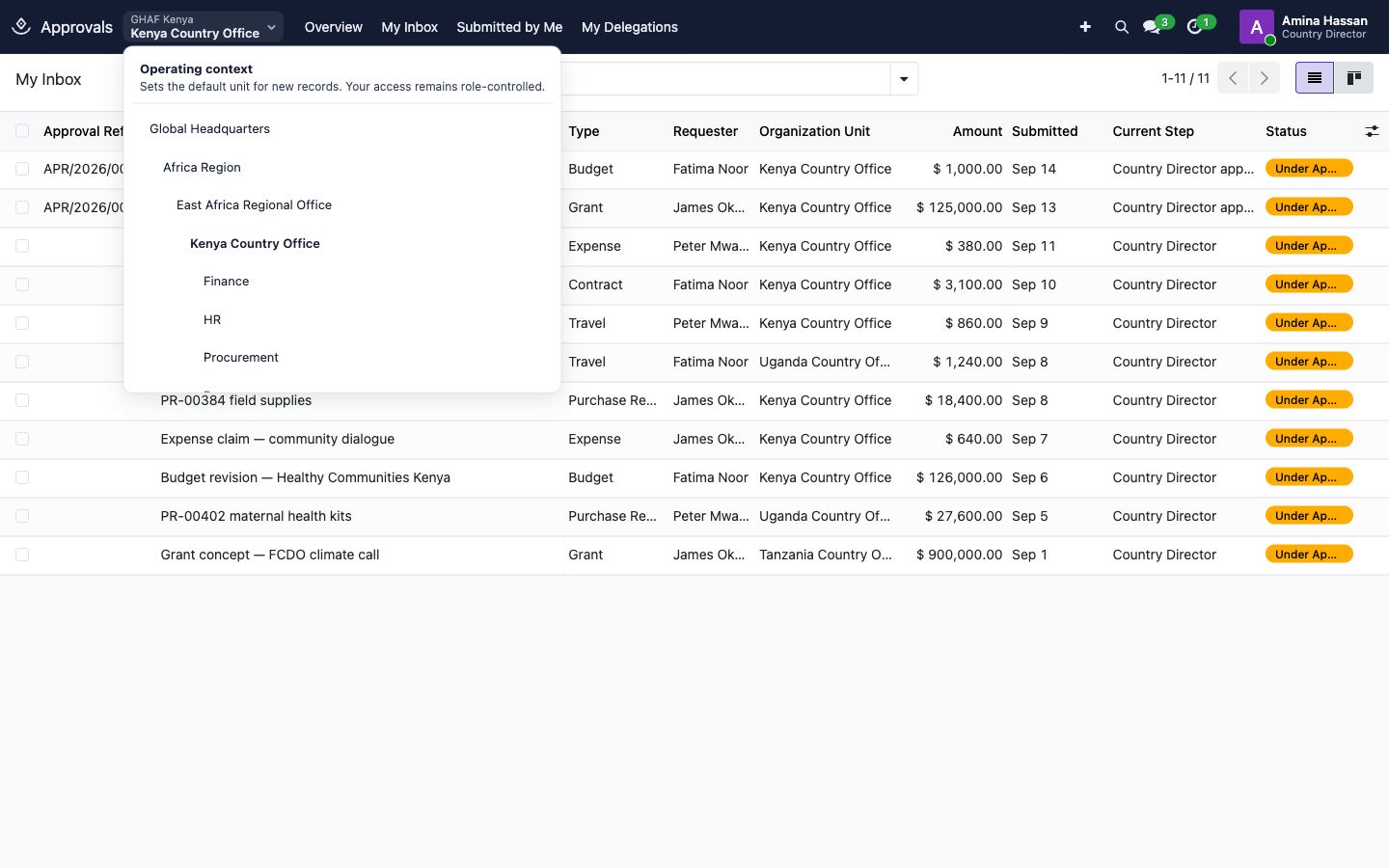Open the conversations icon showing 3 messages
The height and width of the screenshot is (868, 1389).
coord(1152,27)
